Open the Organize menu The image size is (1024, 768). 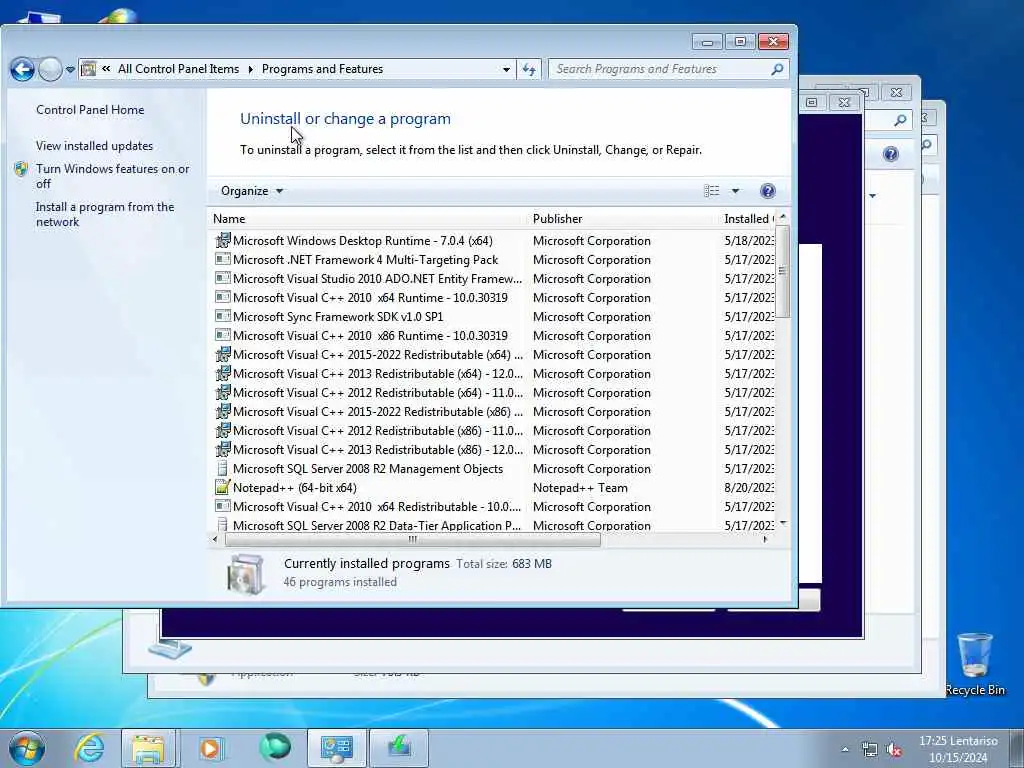tap(251, 191)
